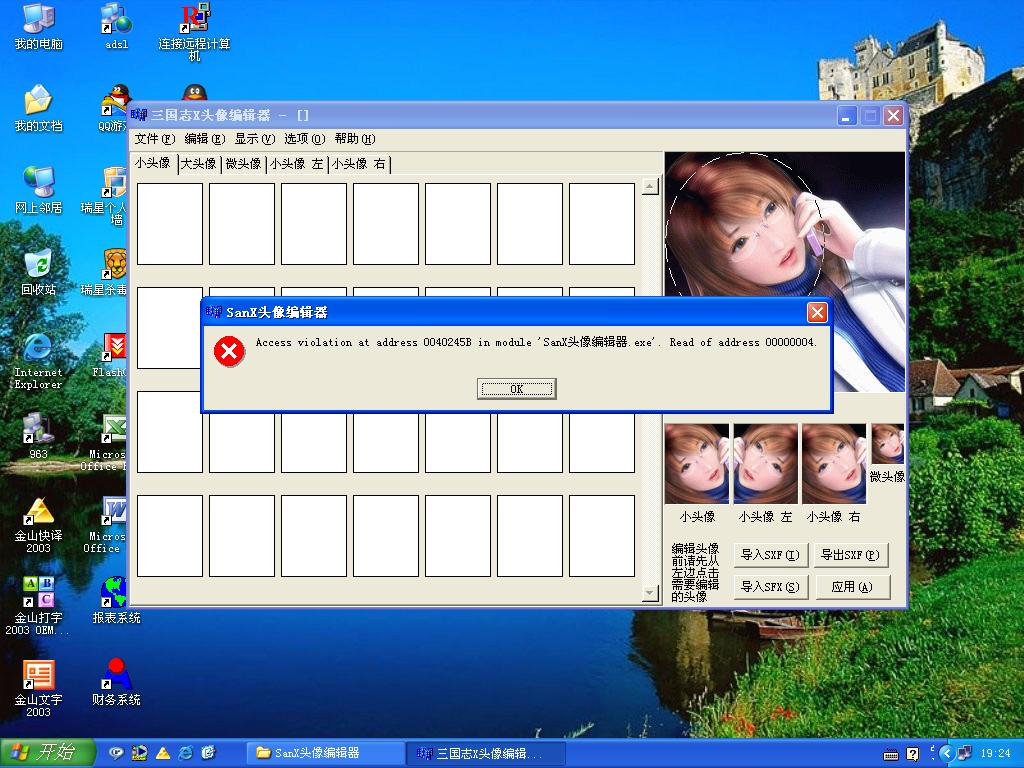This screenshot has height=768, width=1024.
Task: Click the Start button on taskbar
Action: tap(47, 752)
